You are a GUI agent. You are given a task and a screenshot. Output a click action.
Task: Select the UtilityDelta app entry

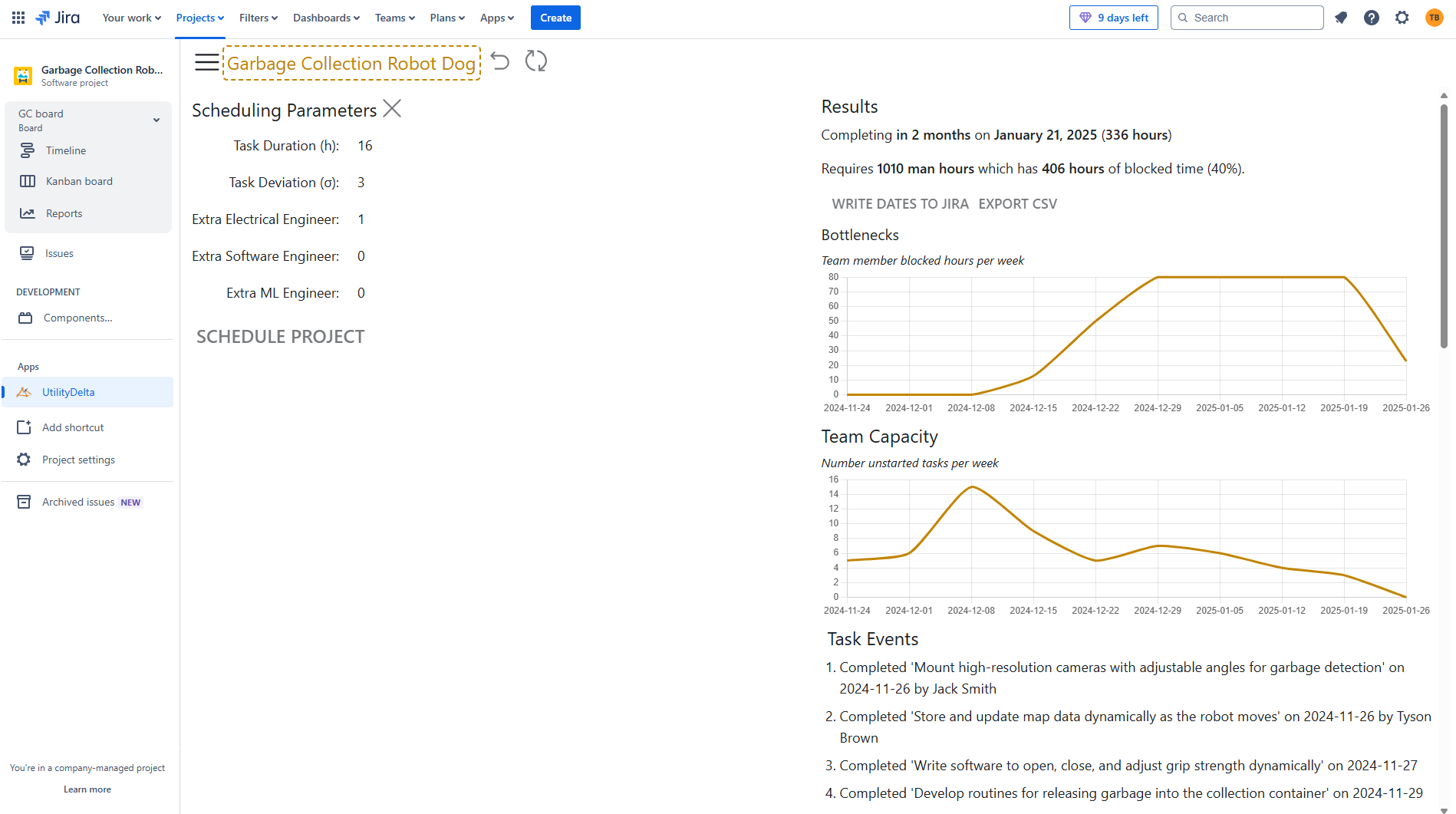(87, 392)
